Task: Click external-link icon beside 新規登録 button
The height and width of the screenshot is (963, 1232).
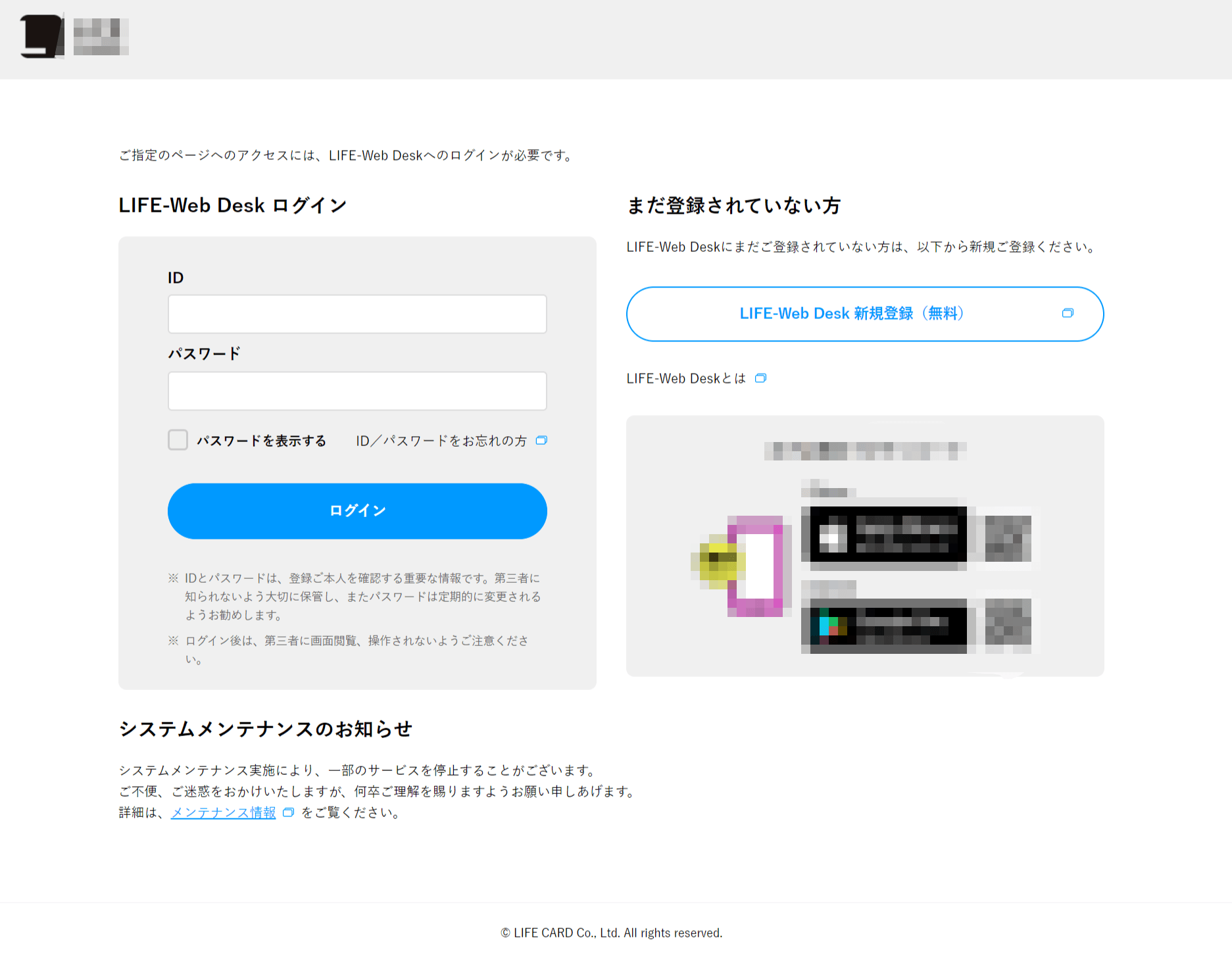Action: coord(1067,314)
